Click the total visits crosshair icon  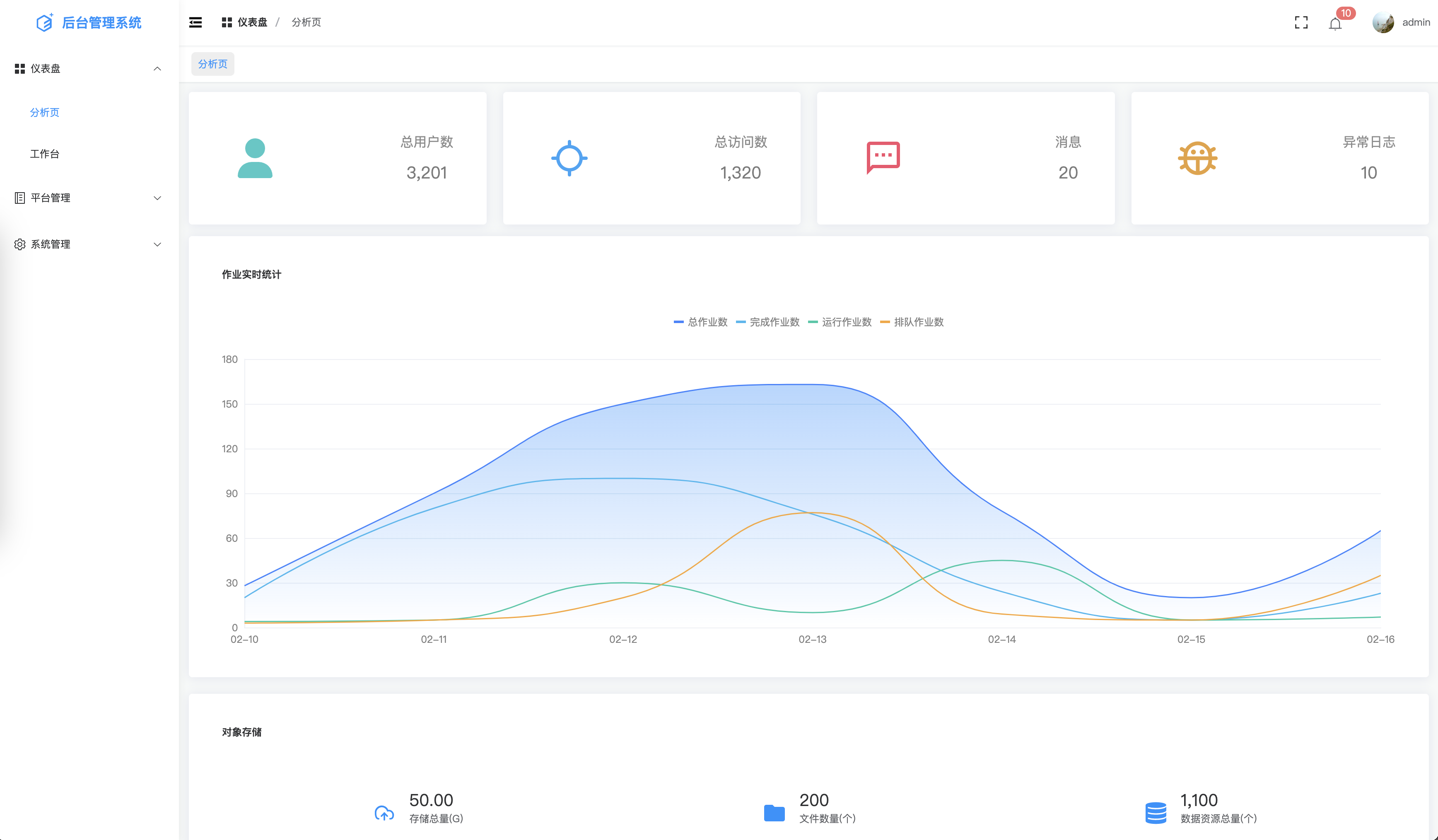point(569,158)
